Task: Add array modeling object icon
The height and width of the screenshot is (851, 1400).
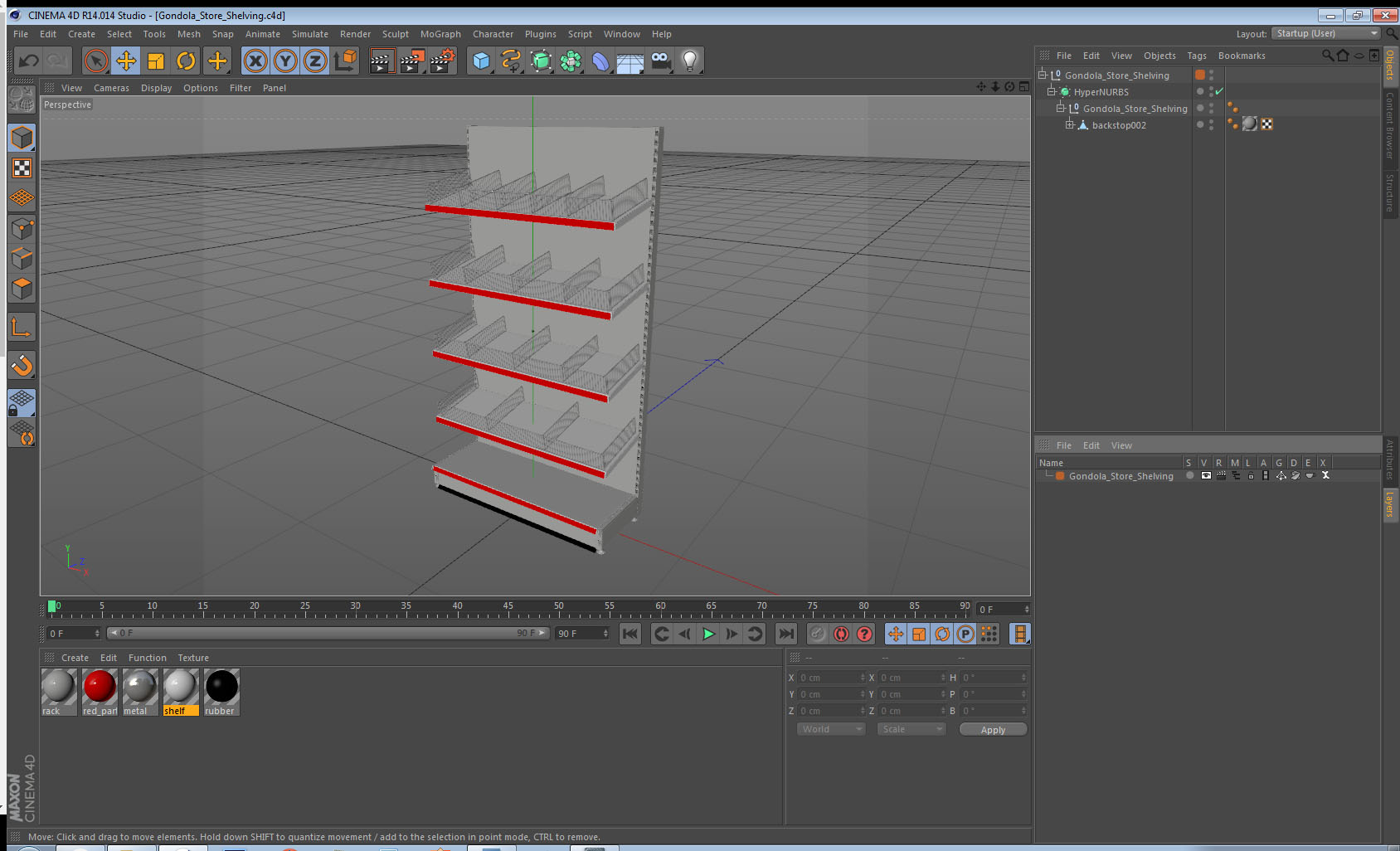Action: pyautogui.click(x=571, y=61)
